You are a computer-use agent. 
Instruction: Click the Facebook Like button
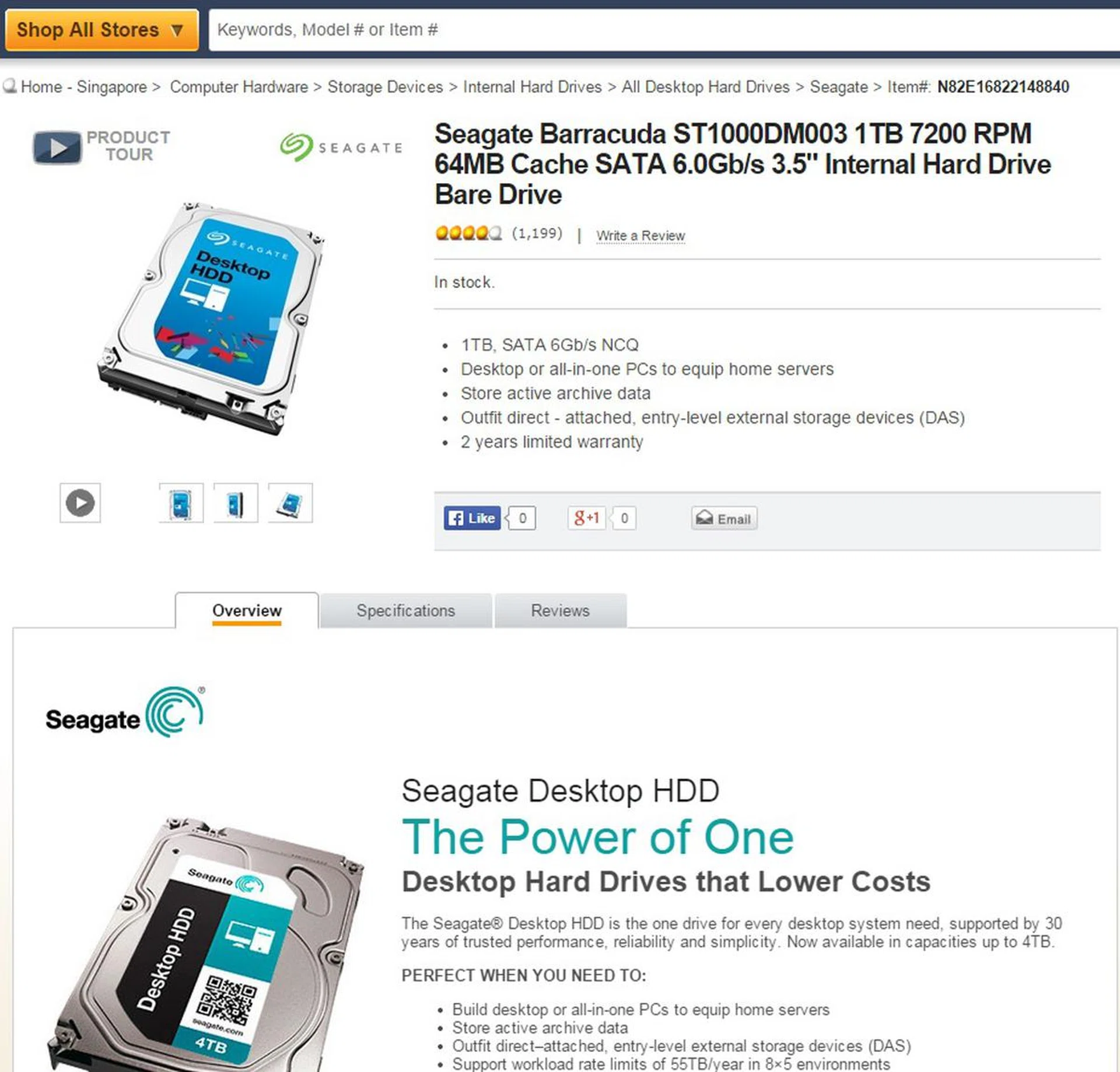472,518
